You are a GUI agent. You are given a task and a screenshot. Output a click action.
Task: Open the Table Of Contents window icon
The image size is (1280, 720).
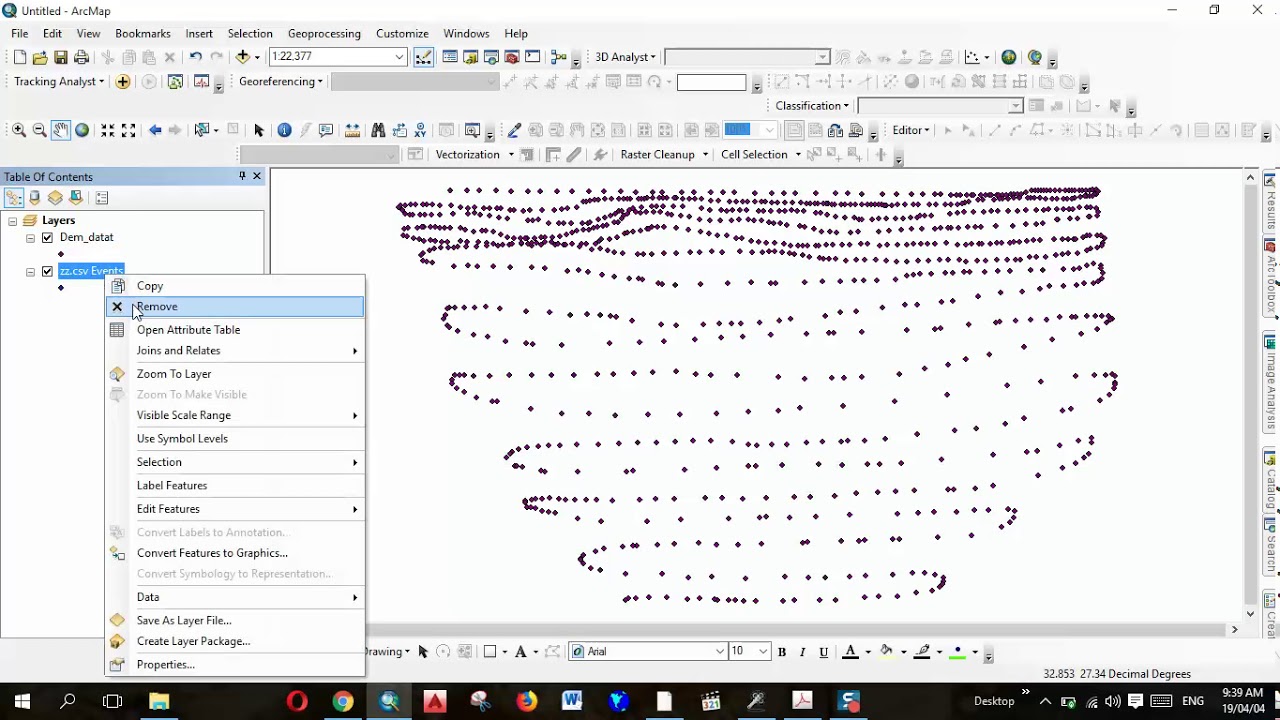[x=450, y=57]
